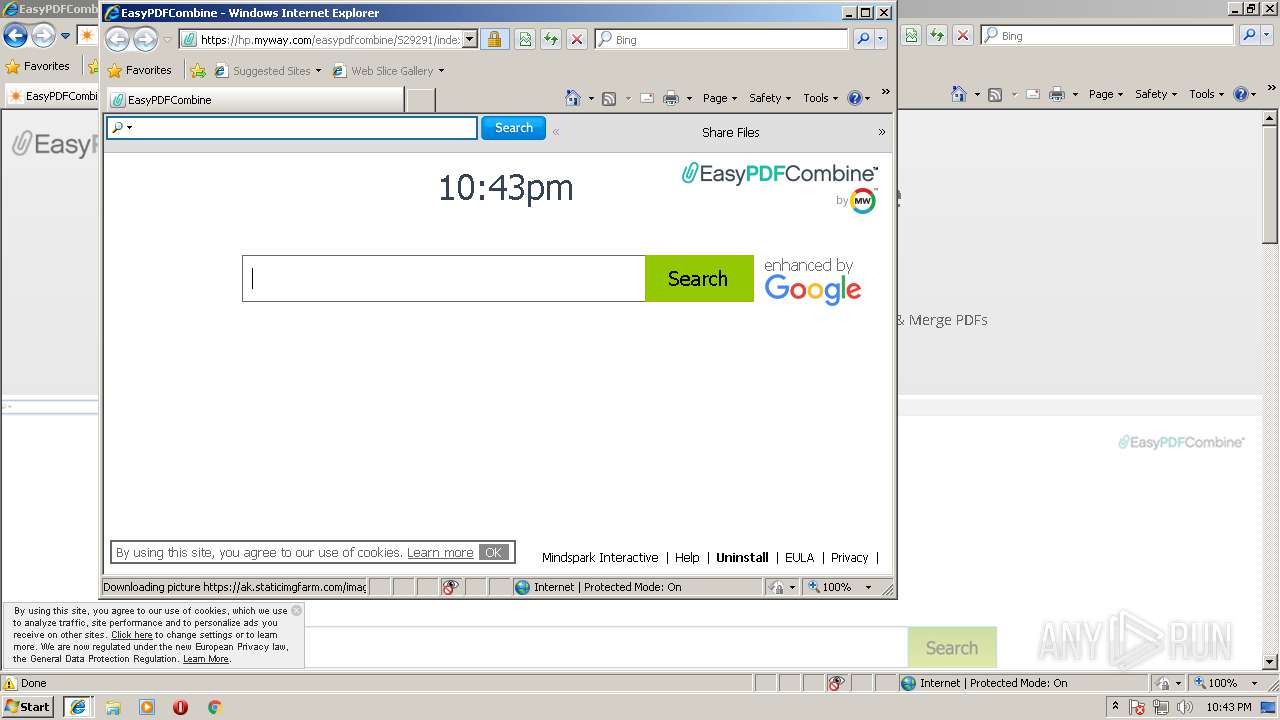Click the Home icon in front window toolbar
The image size is (1280, 720).
pyautogui.click(x=573, y=98)
